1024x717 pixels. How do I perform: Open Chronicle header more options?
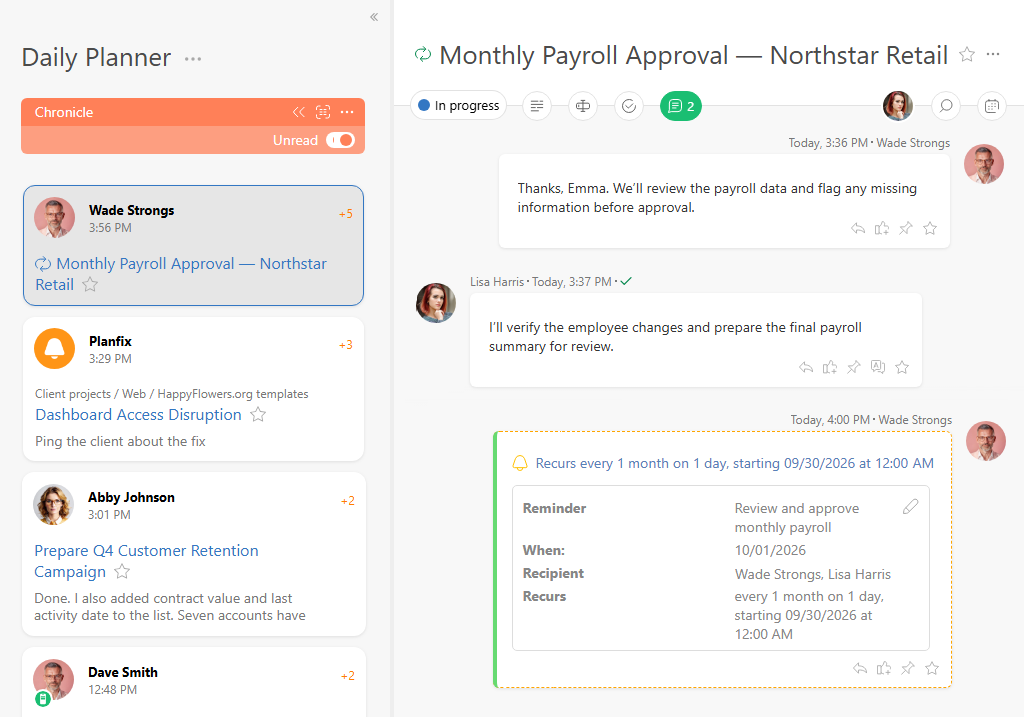(347, 112)
